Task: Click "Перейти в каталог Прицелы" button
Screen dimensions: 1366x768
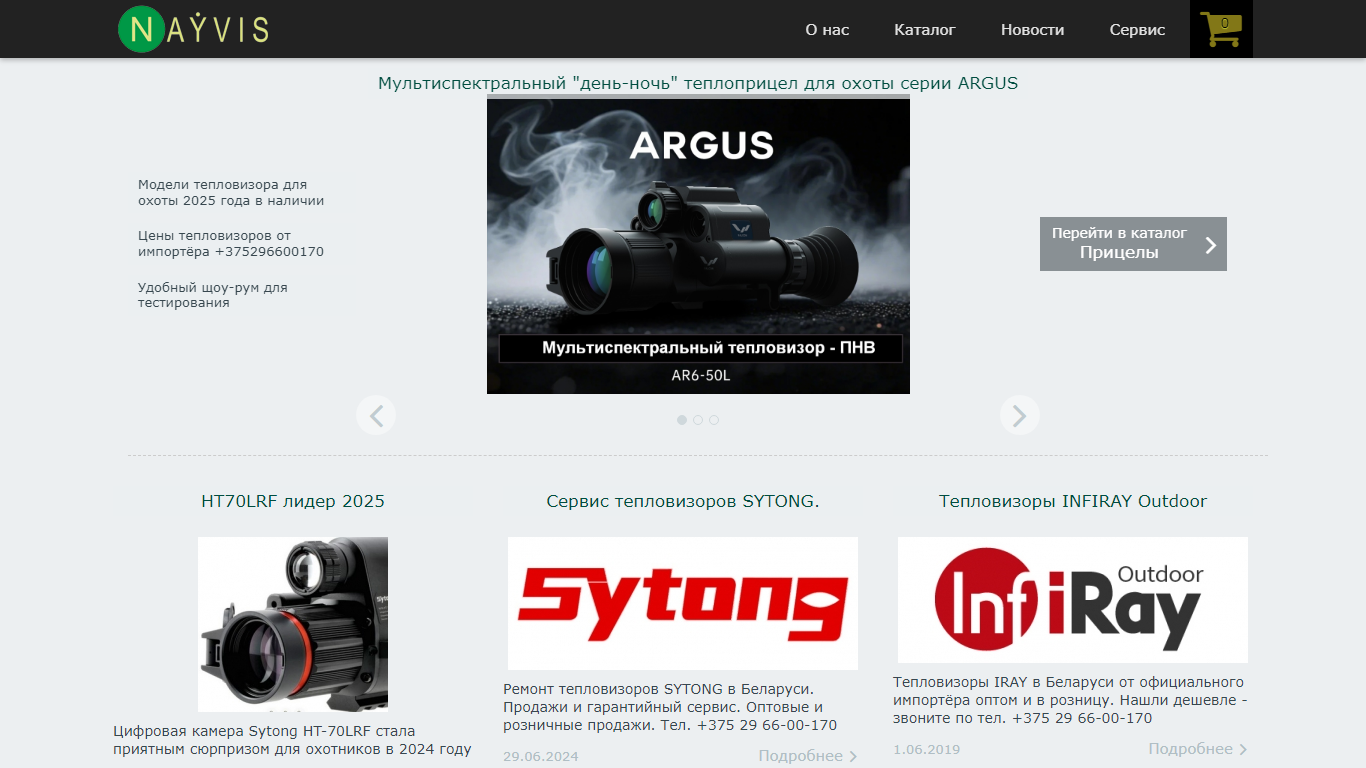Action: pyautogui.click(x=1133, y=244)
